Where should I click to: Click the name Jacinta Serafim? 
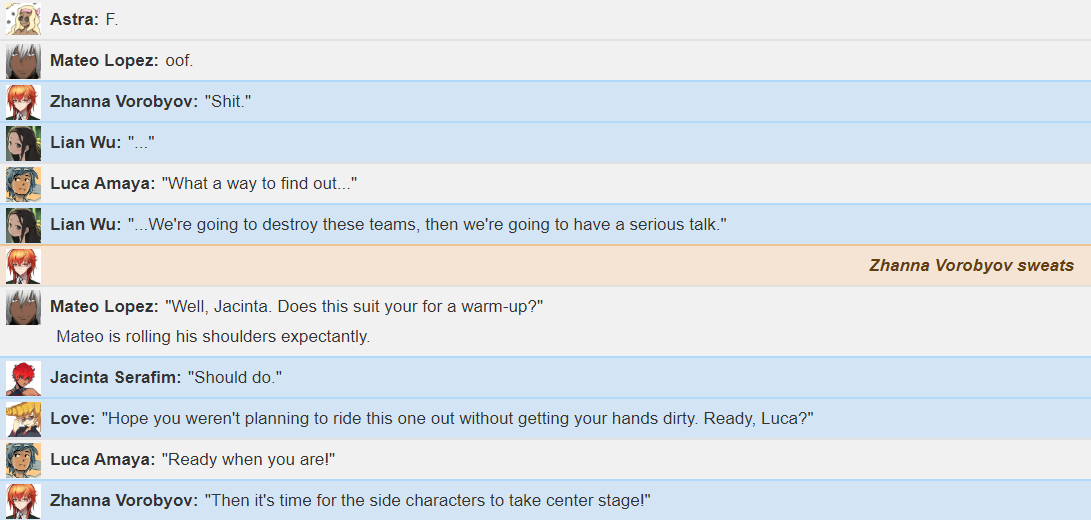116,378
